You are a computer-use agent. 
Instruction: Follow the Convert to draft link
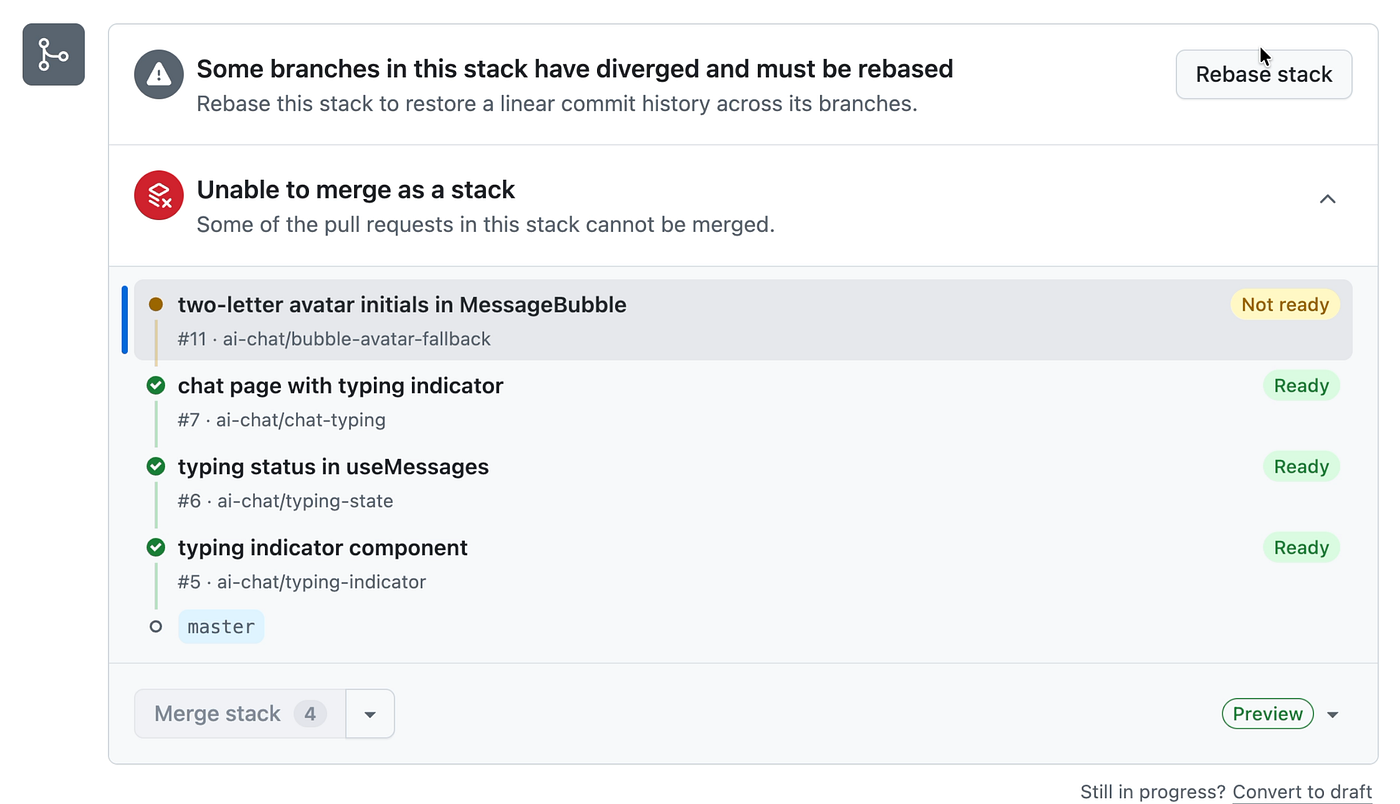[1302, 792]
